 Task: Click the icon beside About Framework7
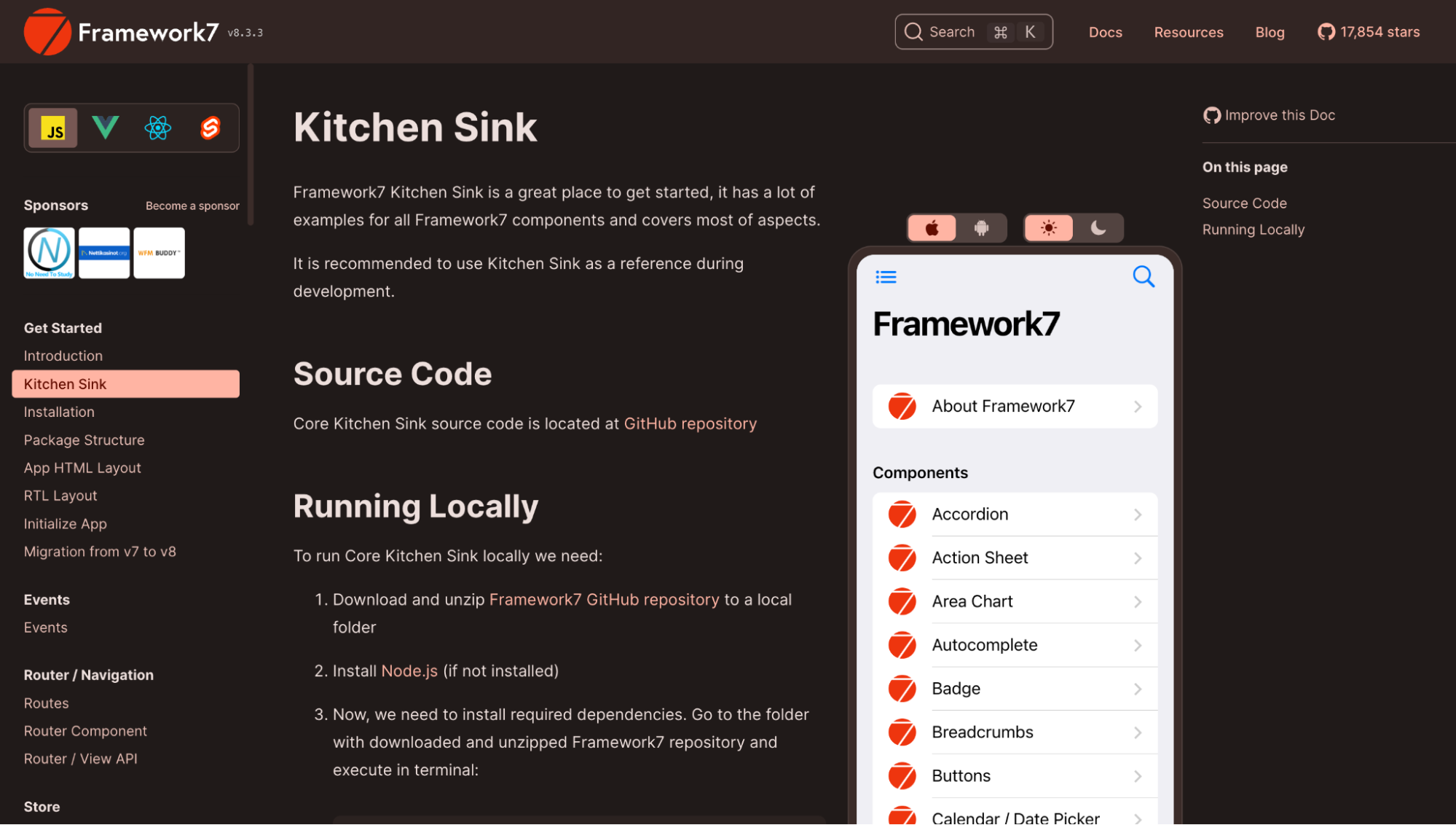click(902, 407)
